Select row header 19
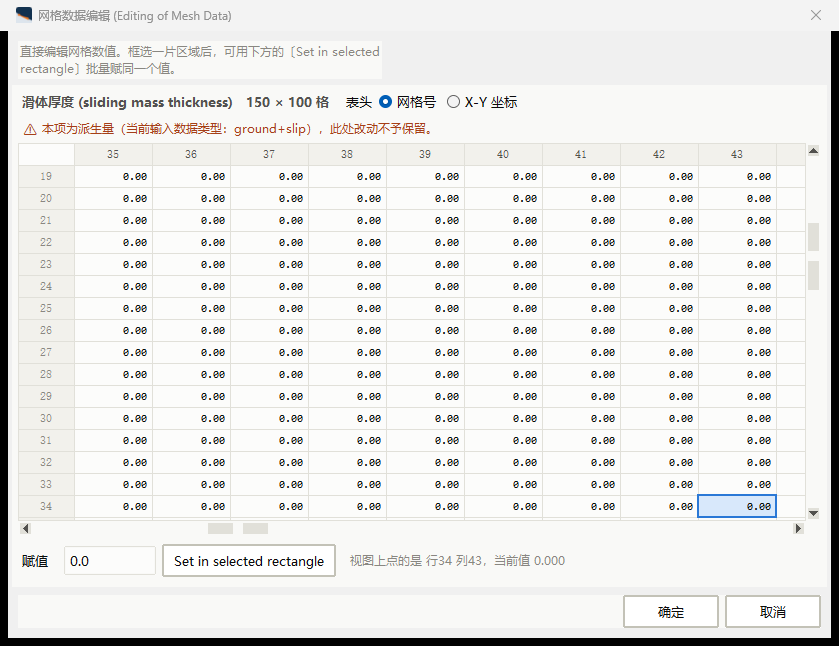839x646 pixels. click(x=46, y=176)
